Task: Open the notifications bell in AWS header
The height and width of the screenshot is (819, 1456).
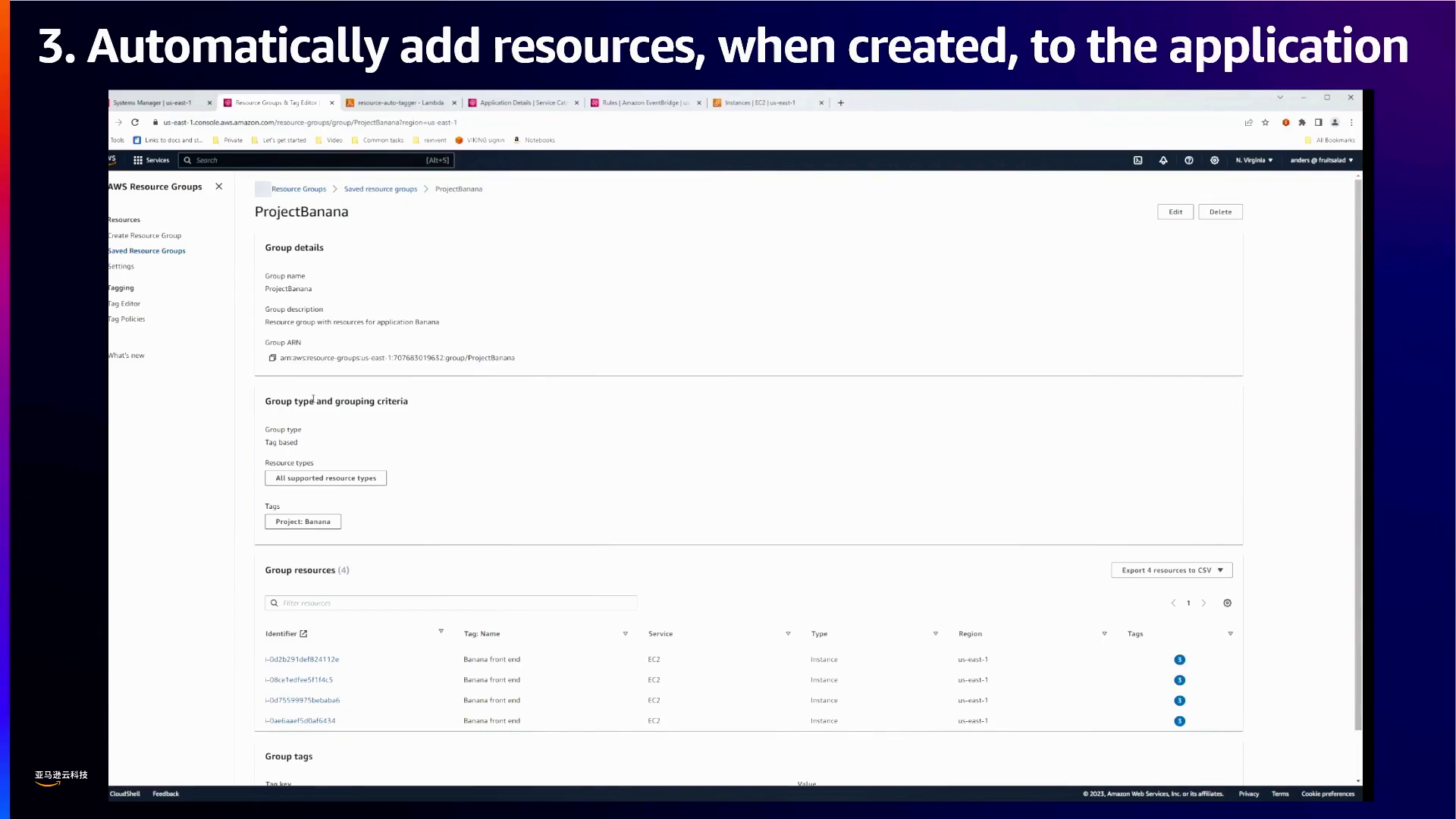Action: click(x=1163, y=160)
